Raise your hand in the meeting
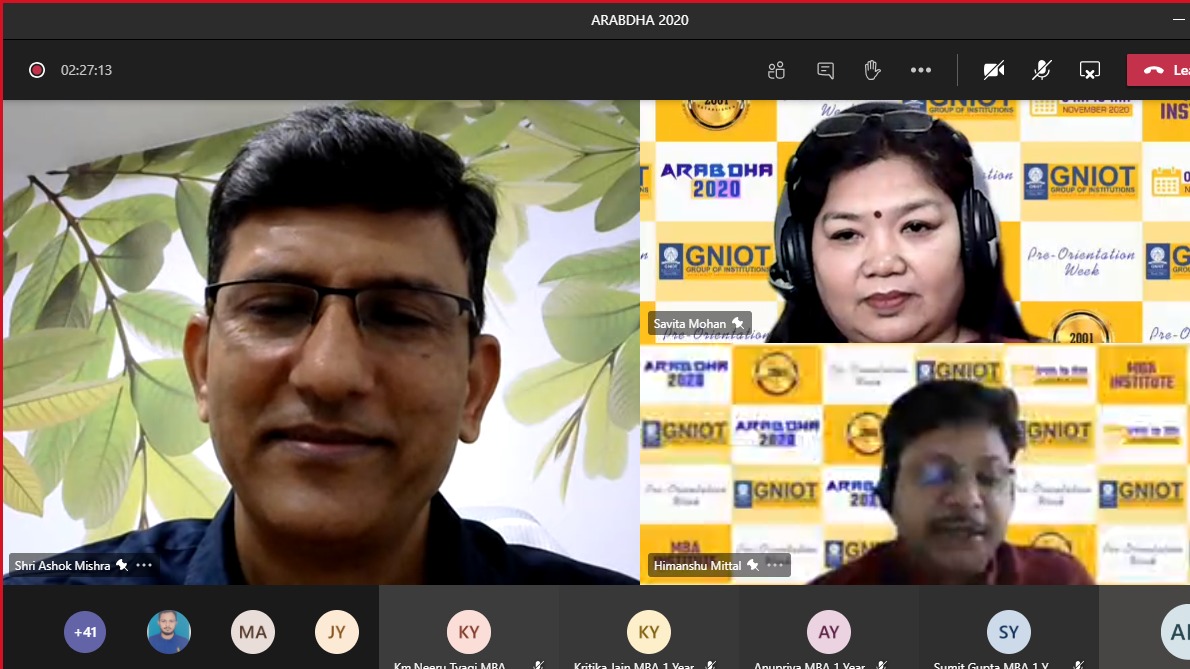Screen dimensions: 1190x669 (872, 70)
